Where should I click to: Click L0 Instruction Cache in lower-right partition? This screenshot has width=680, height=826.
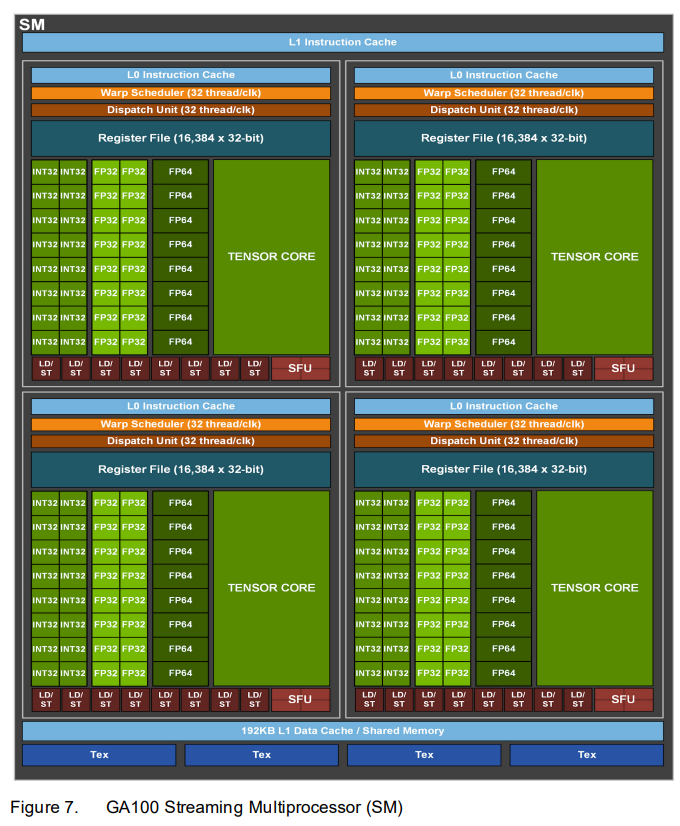pyautogui.click(x=504, y=406)
